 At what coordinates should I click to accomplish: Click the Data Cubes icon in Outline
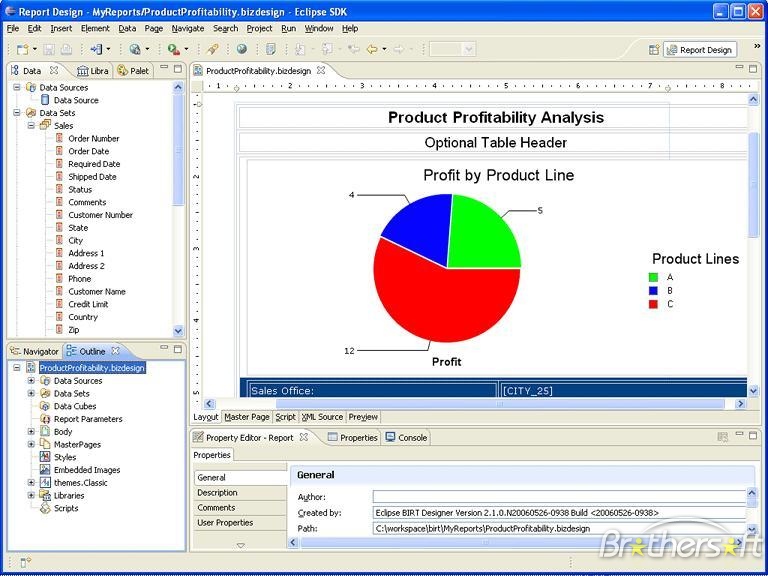point(45,406)
